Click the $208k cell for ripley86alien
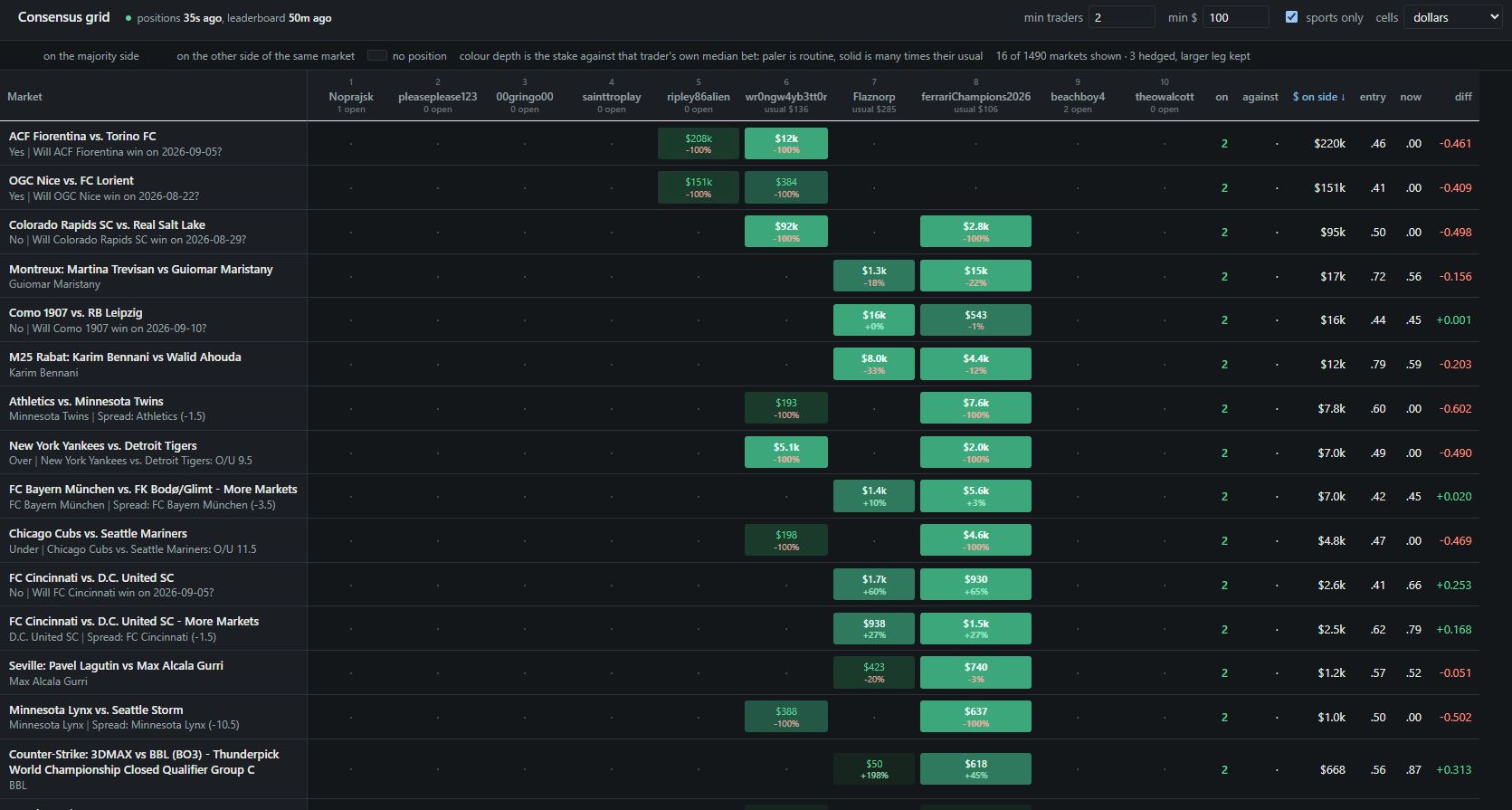 click(x=699, y=144)
